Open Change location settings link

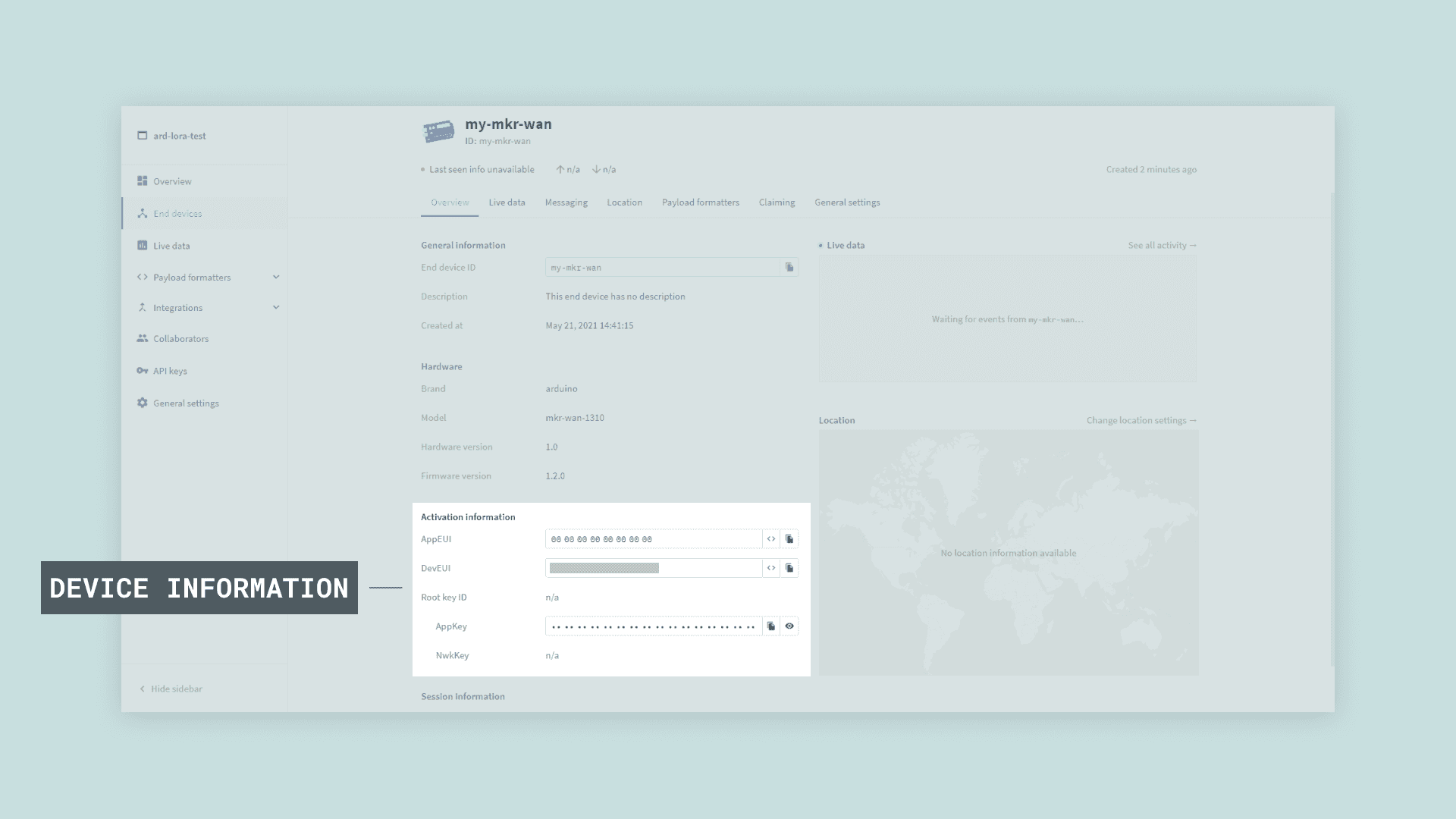click(x=1141, y=421)
